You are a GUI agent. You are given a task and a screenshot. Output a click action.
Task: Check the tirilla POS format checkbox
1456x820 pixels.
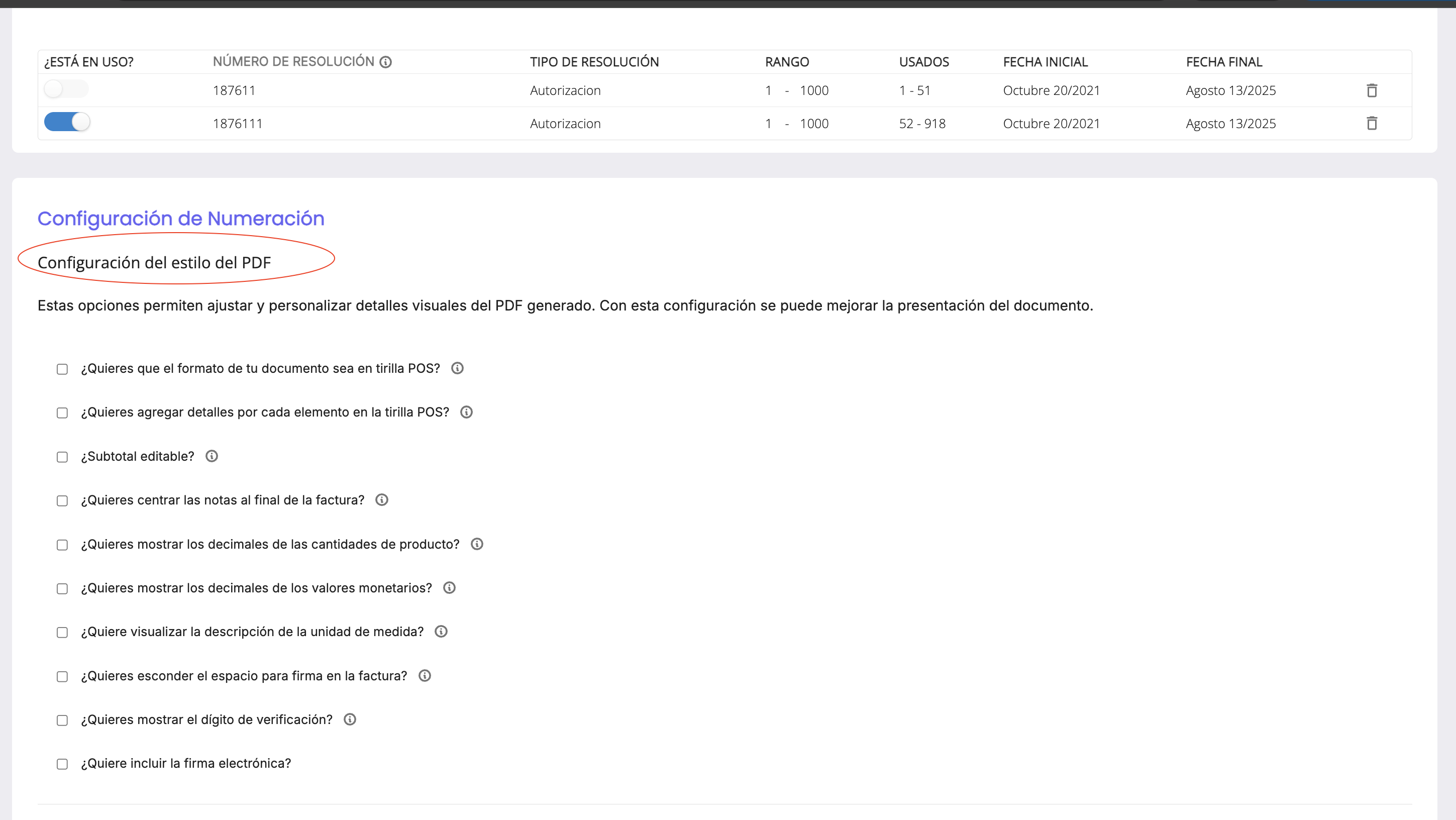(62, 369)
